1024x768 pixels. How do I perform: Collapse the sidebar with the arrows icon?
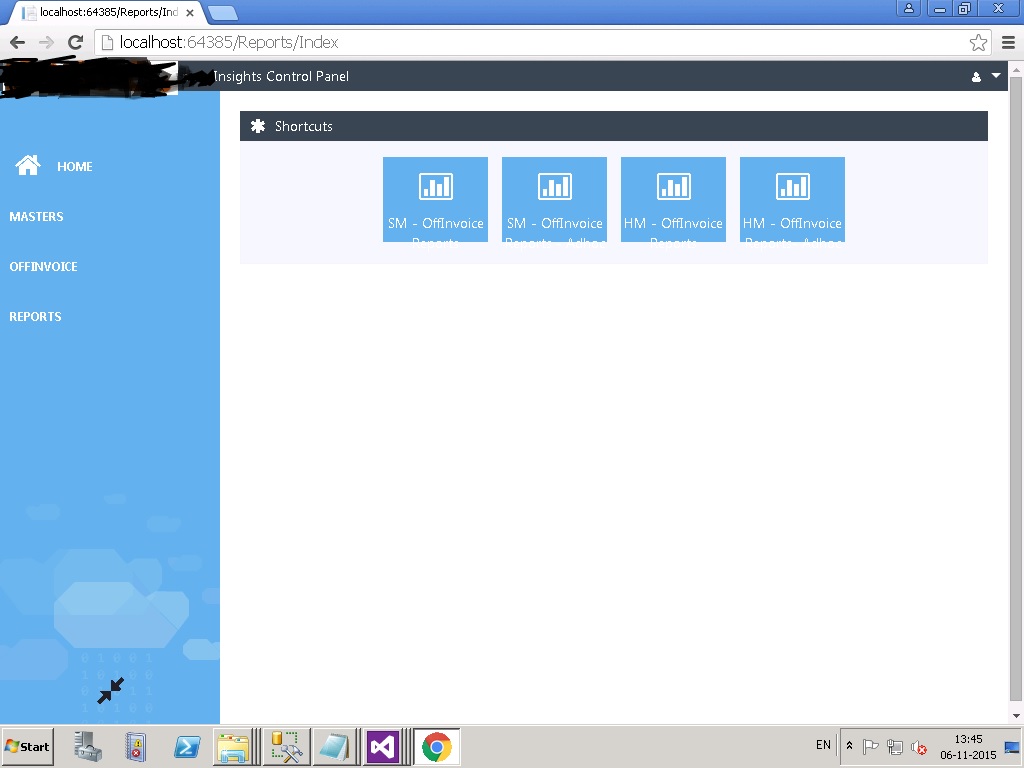[110, 690]
